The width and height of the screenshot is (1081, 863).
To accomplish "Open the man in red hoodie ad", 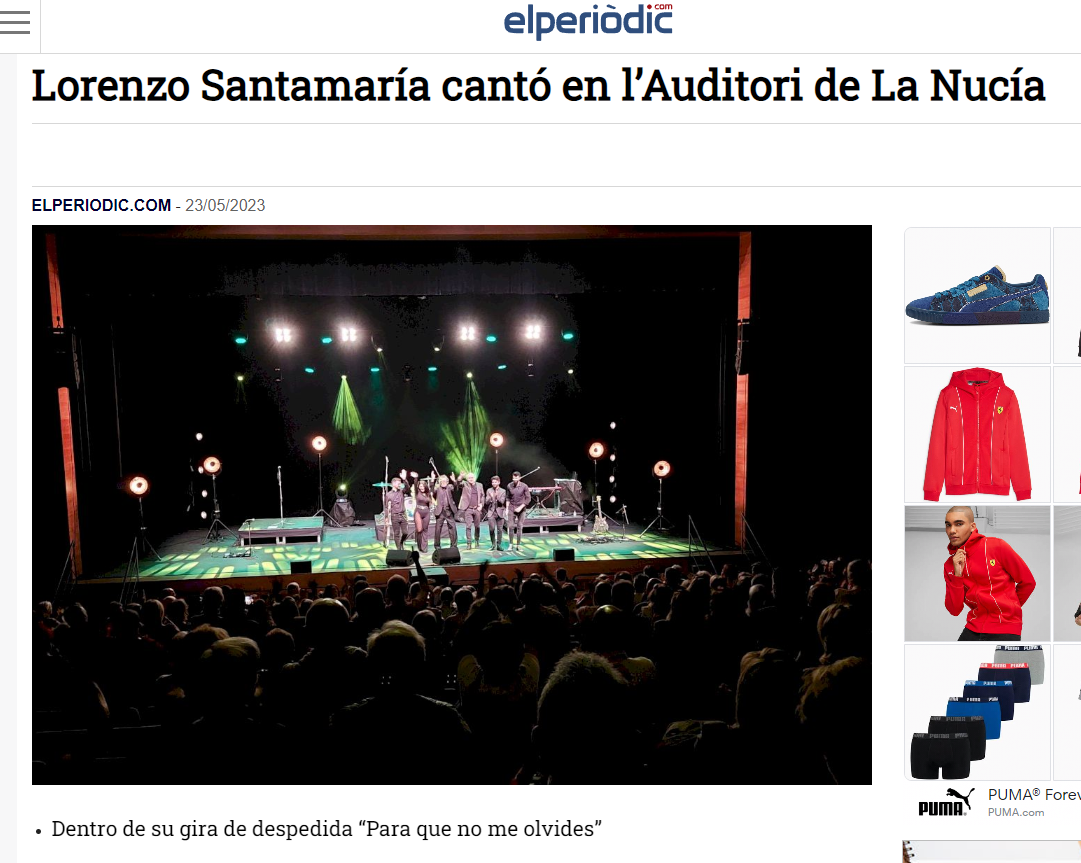I will pos(978,573).
